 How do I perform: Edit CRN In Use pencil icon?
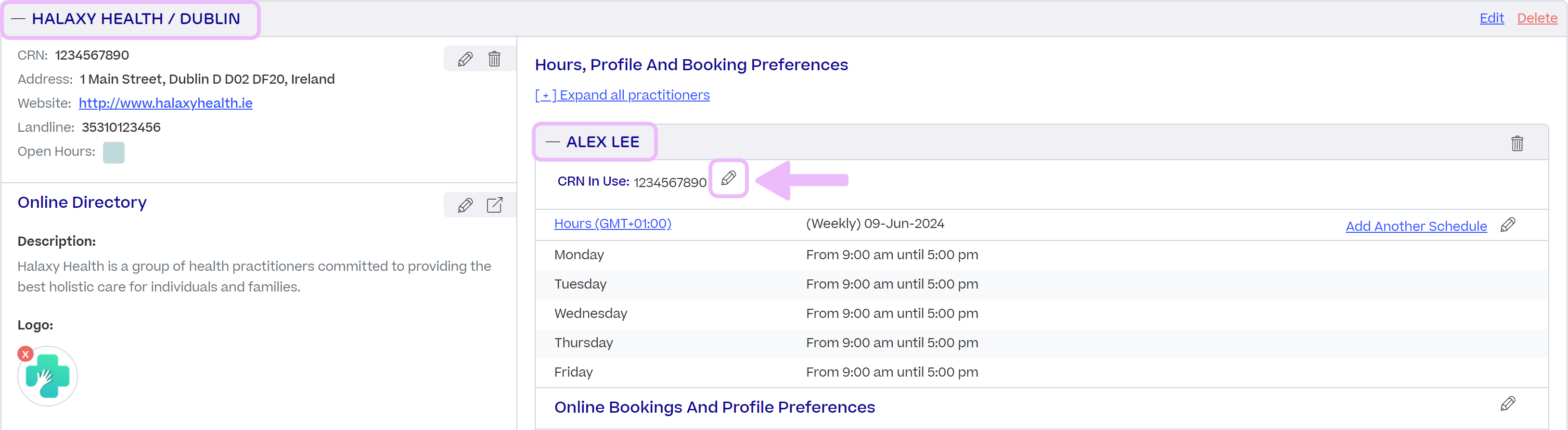pos(729,179)
